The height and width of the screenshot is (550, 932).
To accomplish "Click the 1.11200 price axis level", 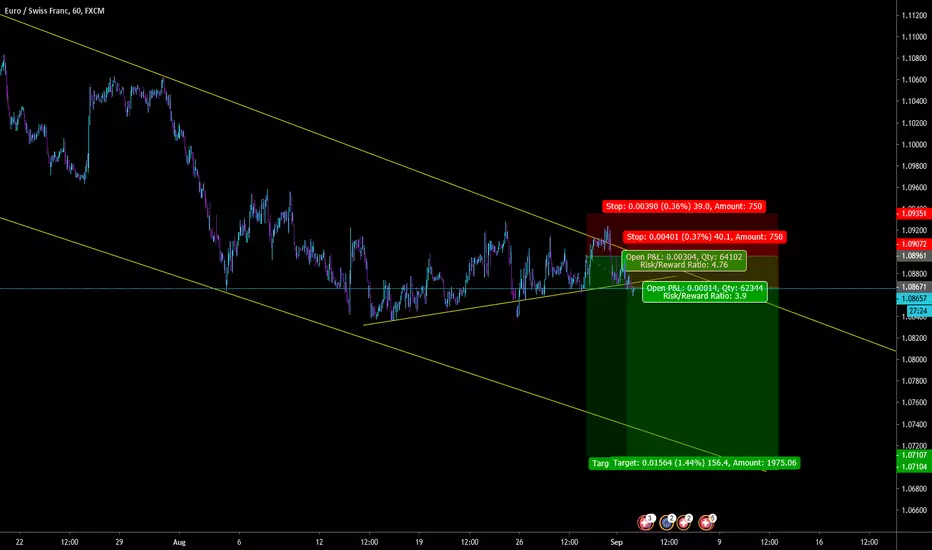I will (914, 15).
